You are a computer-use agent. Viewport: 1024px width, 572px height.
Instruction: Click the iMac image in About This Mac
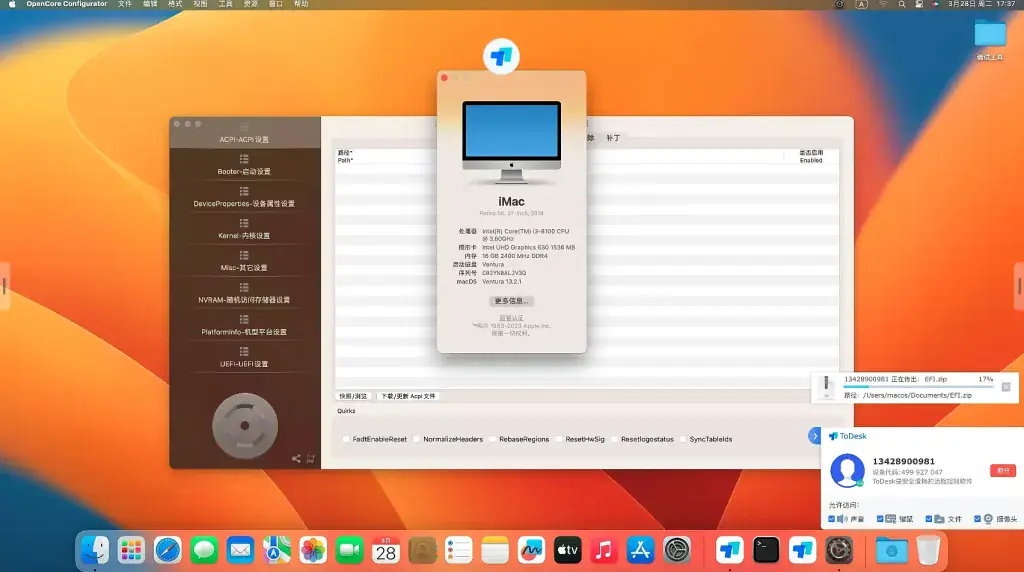pyautogui.click(x=511, y=142)
